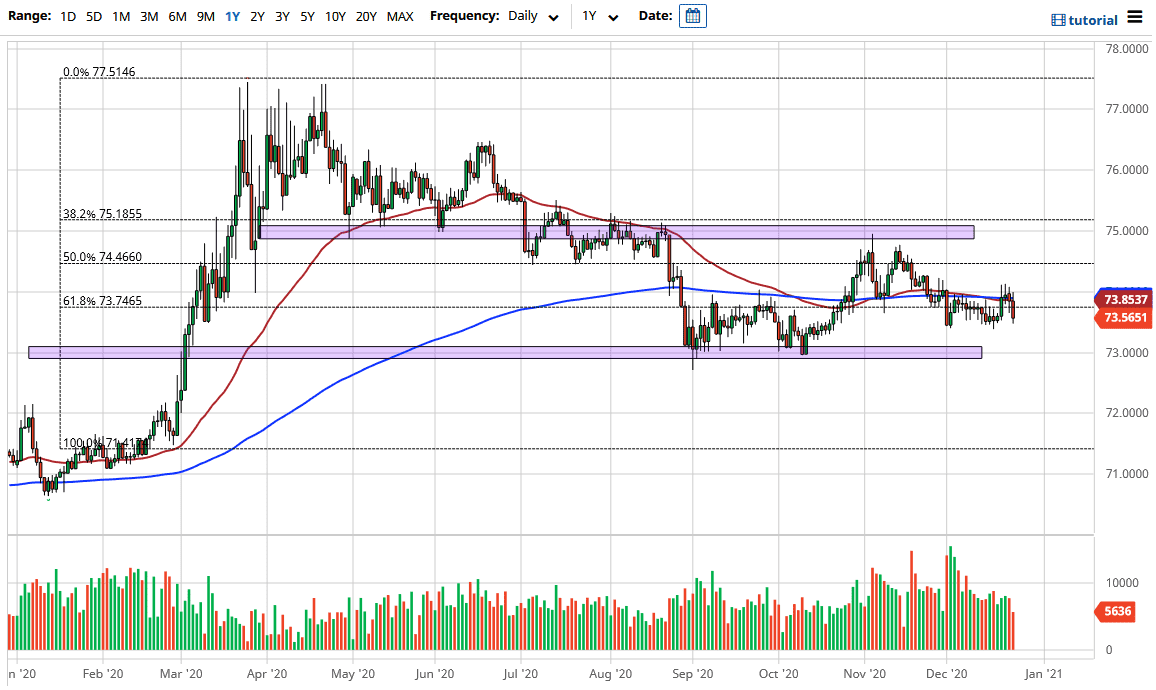
Task: Select the currently active 1Y range
Action: 230,16
